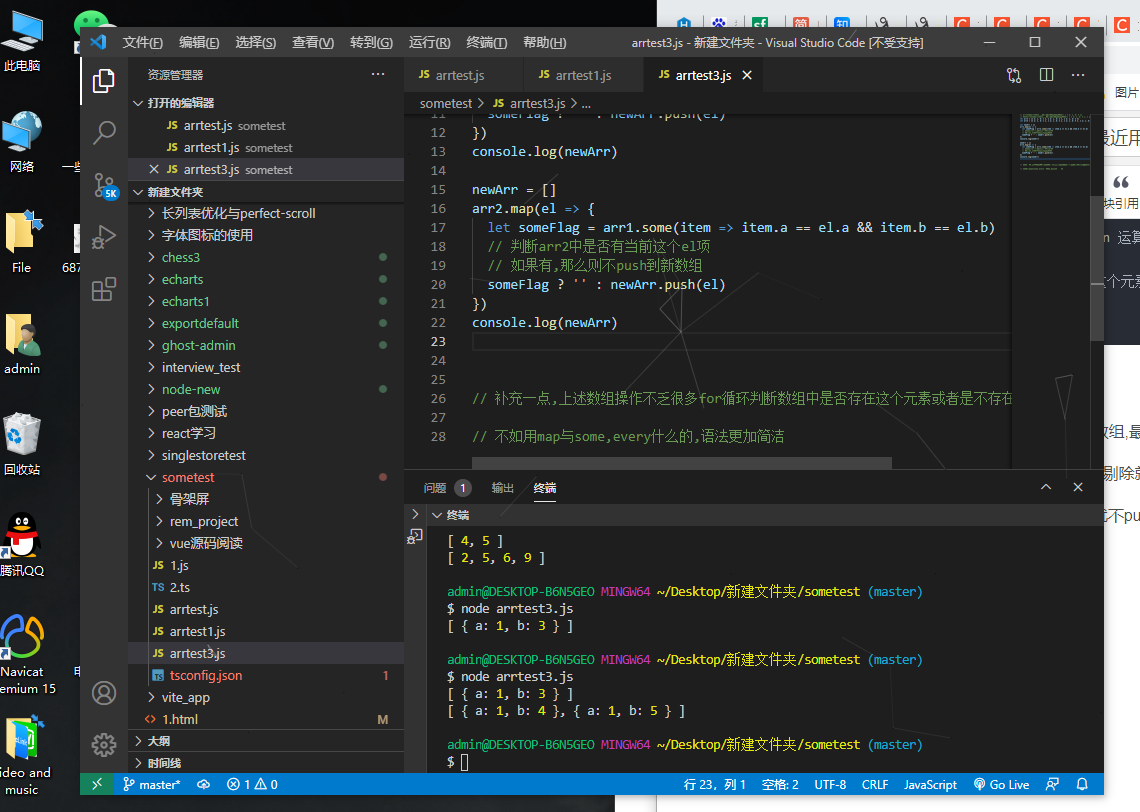Expand the 时间线 timeline section

pyautogui.click(x=266, y=763)
